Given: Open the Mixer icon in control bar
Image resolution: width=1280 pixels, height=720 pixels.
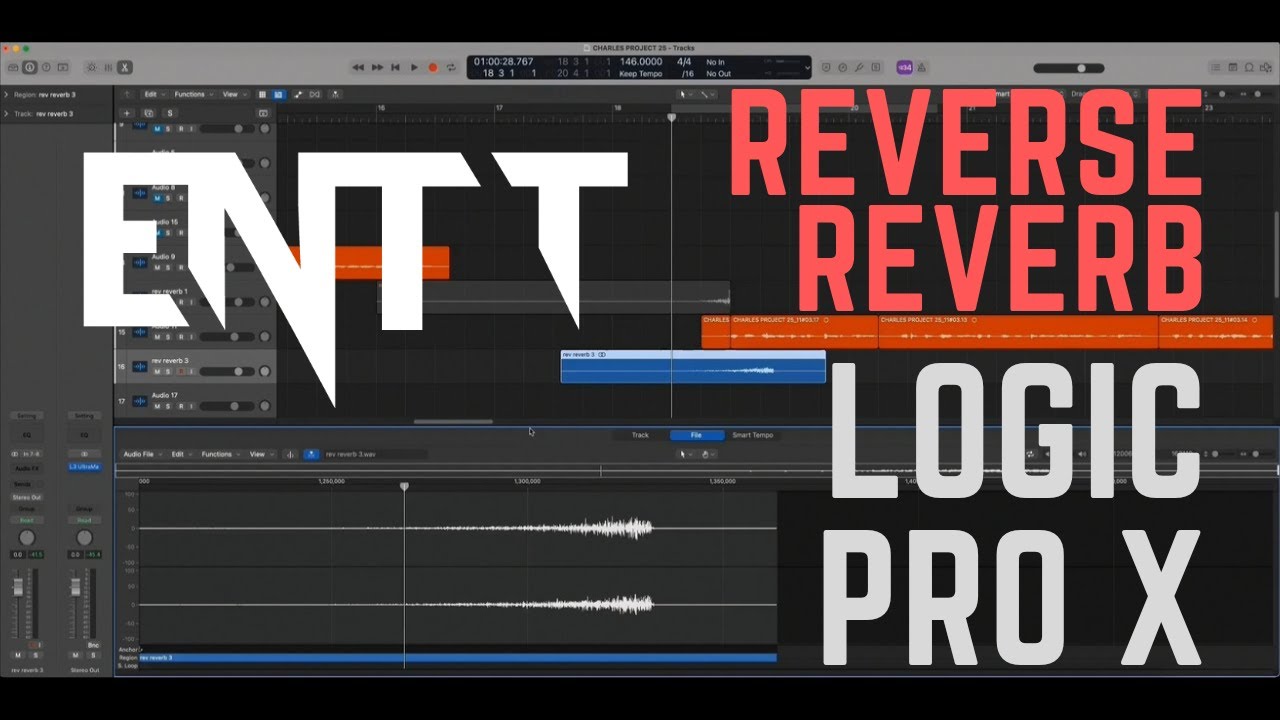Looking at the screenshot, I should [x=108, y=67].
